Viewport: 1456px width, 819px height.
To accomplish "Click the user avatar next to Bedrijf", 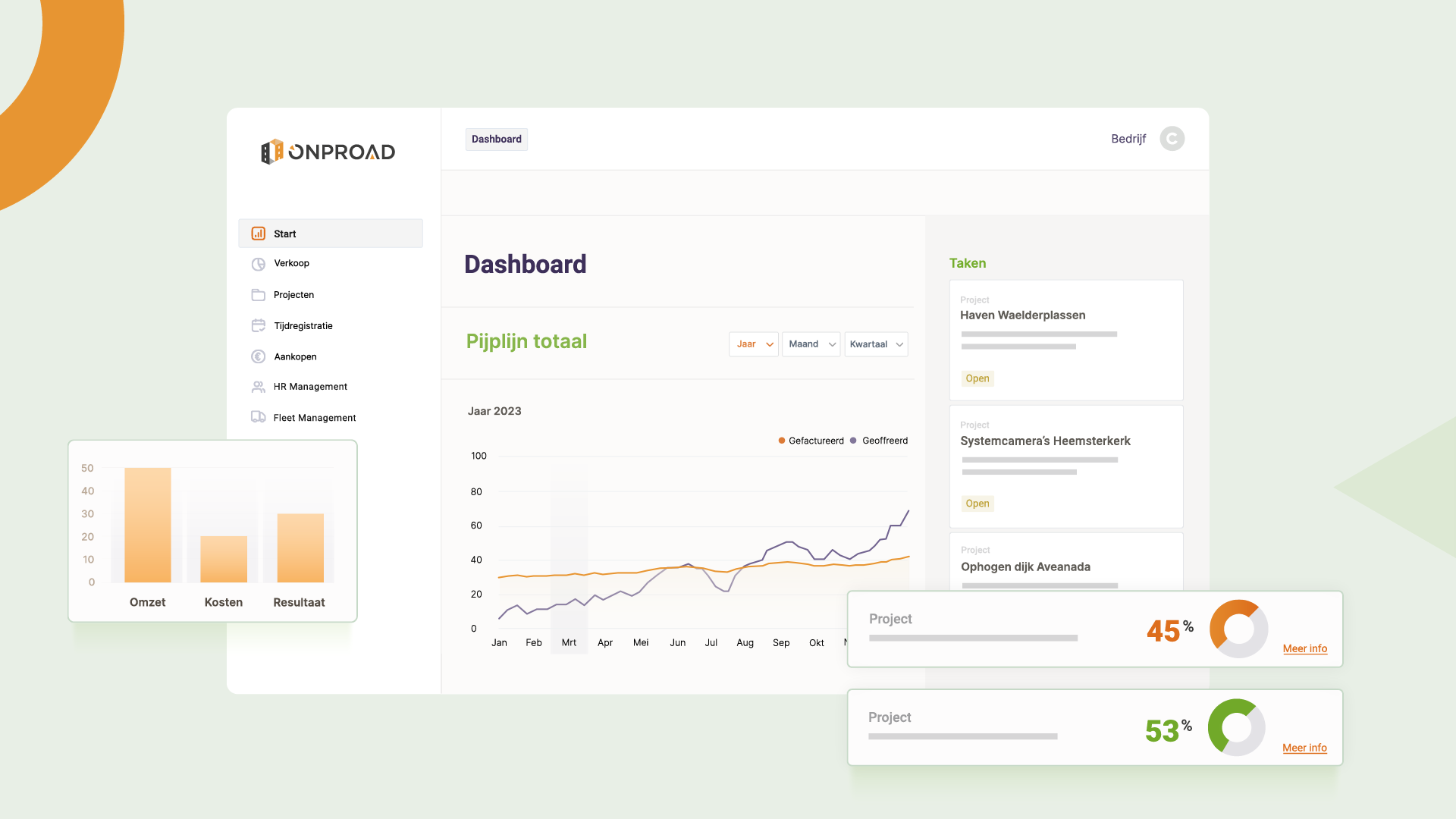I will coord(1172,139).
